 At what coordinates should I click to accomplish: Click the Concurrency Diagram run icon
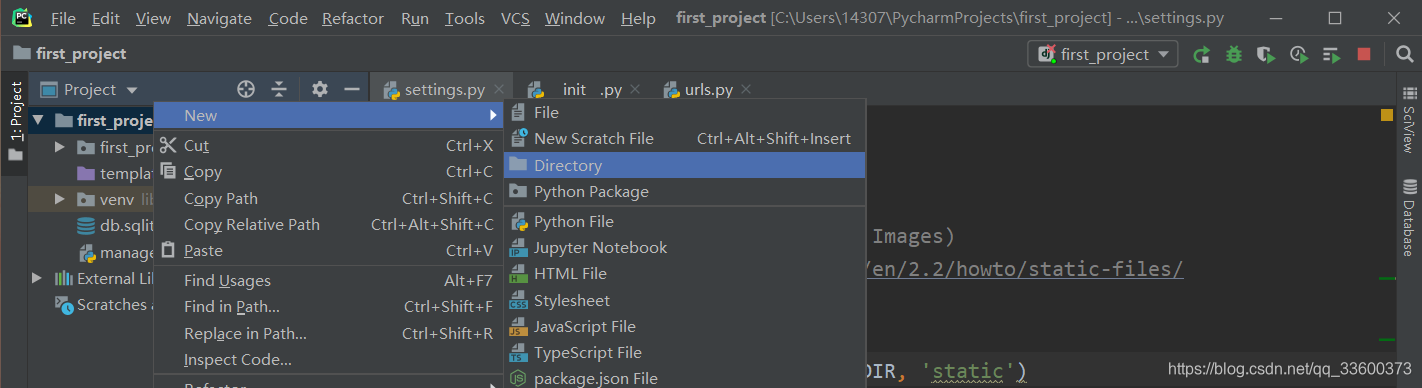pos(1331,55)
